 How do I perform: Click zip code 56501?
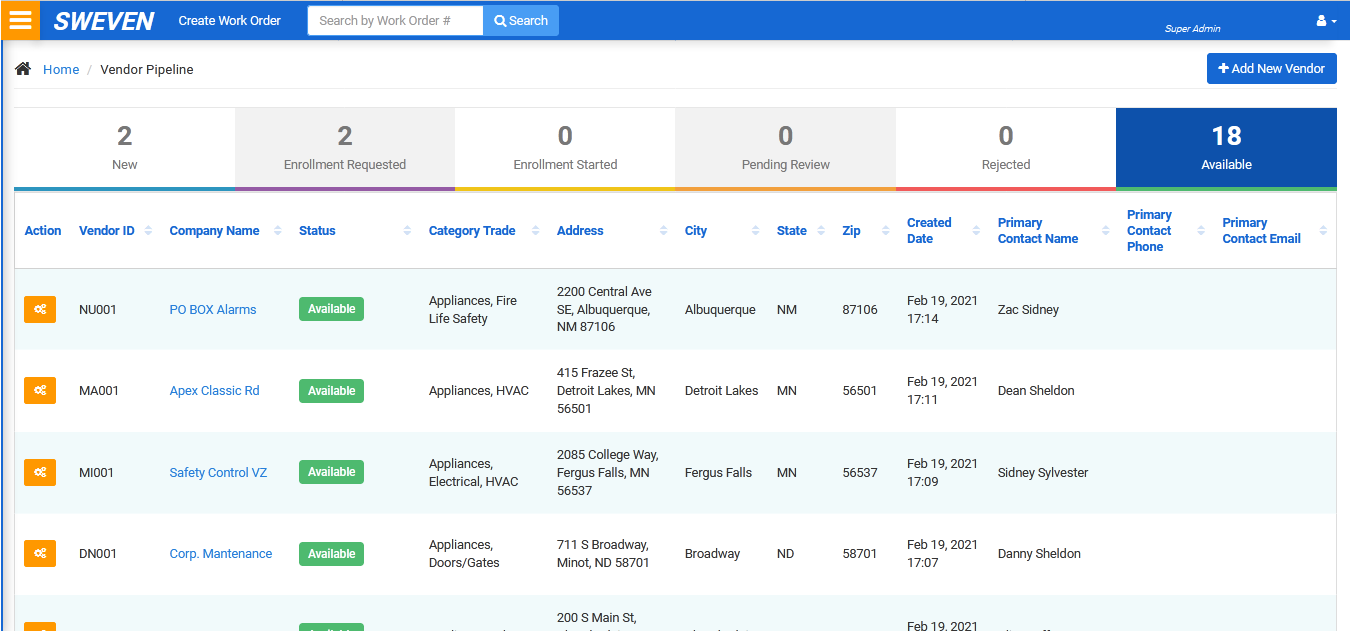(860, 390)
